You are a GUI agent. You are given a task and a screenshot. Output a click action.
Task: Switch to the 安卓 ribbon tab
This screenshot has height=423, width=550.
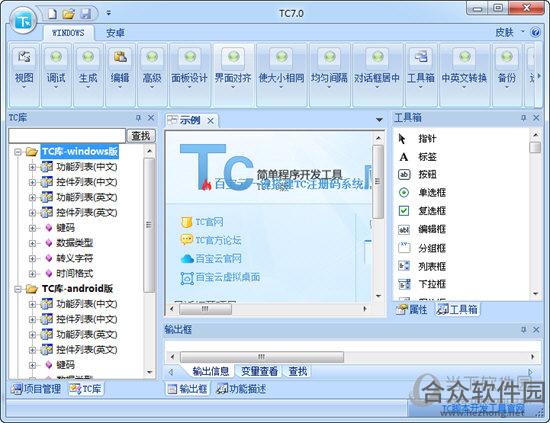[115, 33]
